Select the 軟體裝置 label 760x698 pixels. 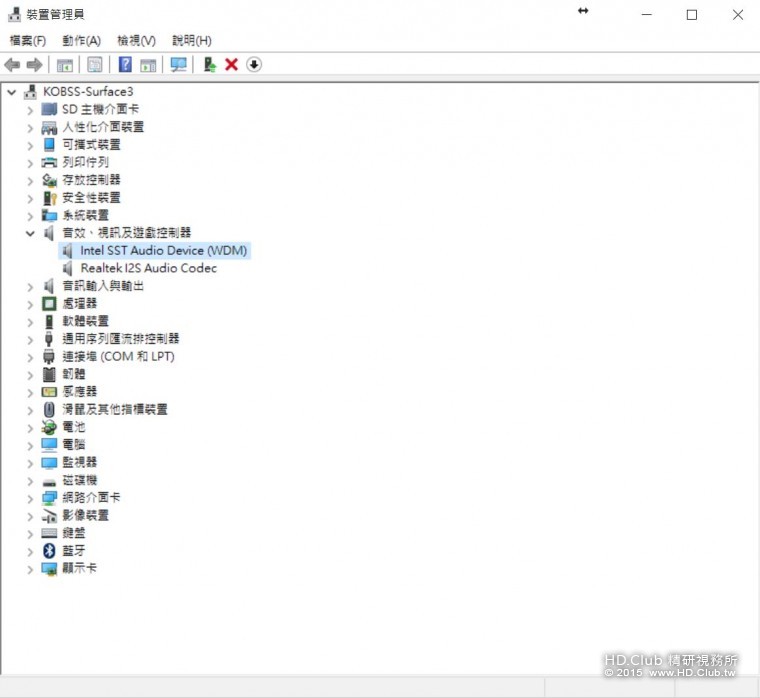point(85,321)
